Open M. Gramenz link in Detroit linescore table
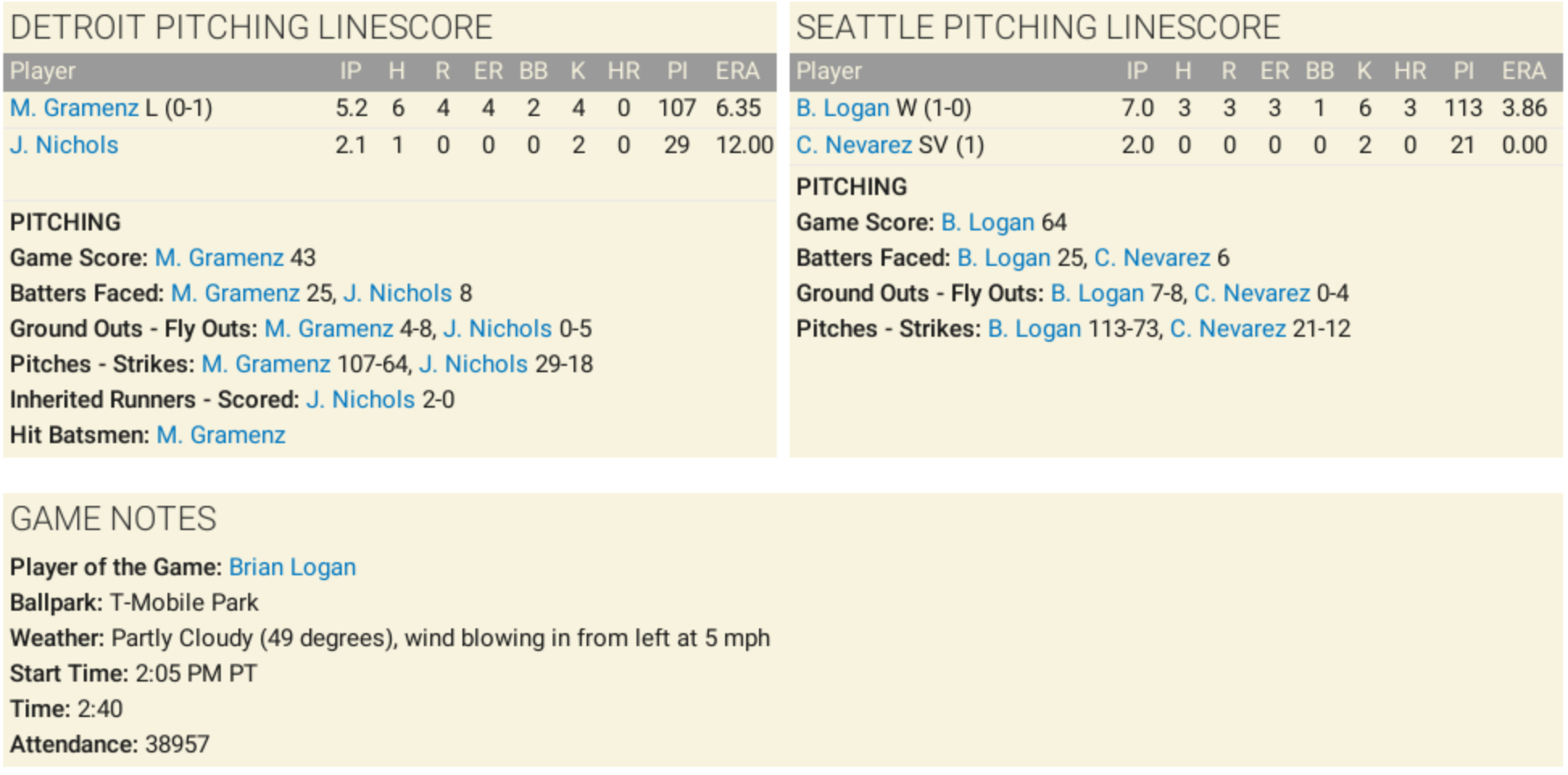1568x775 pixels. pos(74,108)
